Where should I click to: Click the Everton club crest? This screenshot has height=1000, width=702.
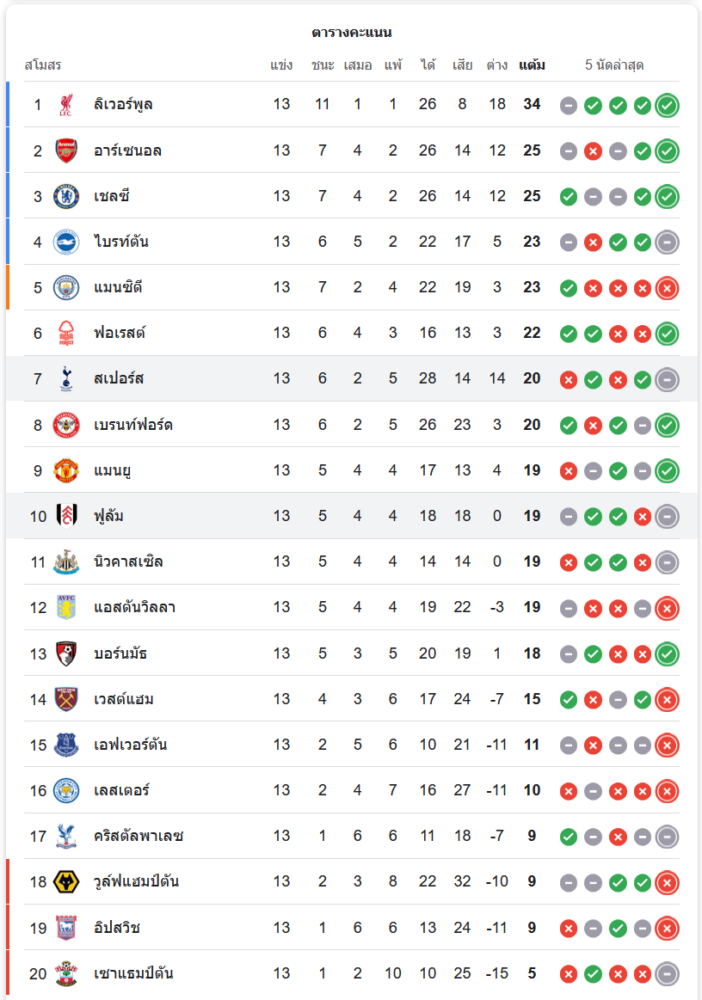(x=66, y=745)
